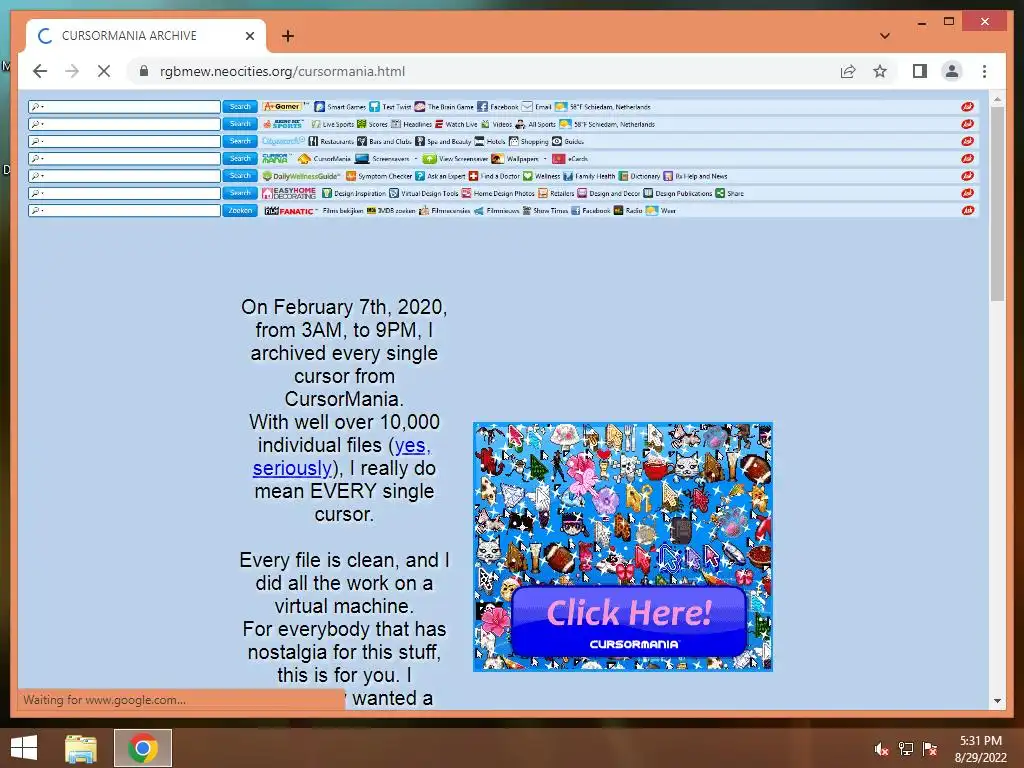The height and width of the screenshot is (768, 1024).
Task: Open search dropdown in Cursor Mania toolbar row
Action: (x=37, y=159)
